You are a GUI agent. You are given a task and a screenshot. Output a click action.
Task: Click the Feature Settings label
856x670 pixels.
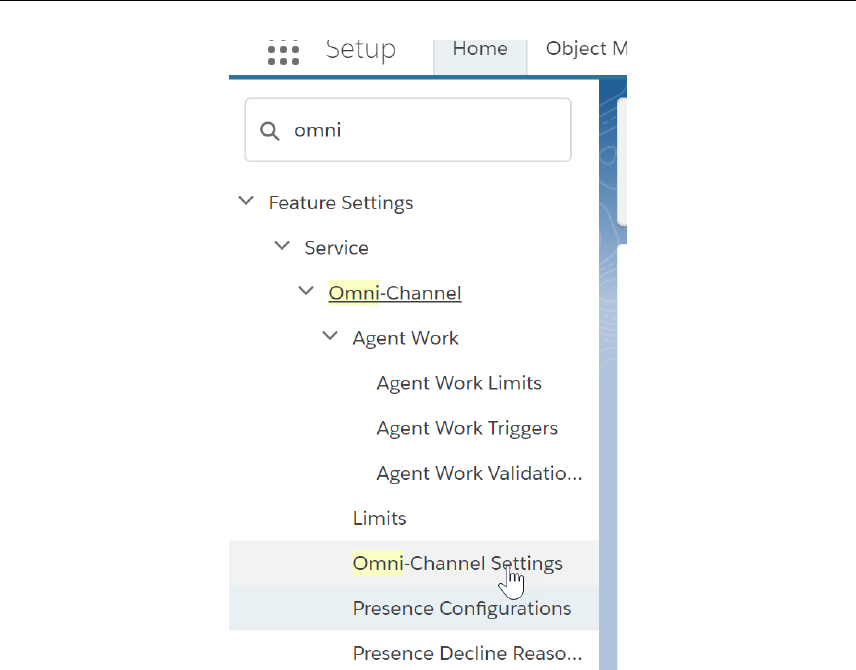click(341, 203)
